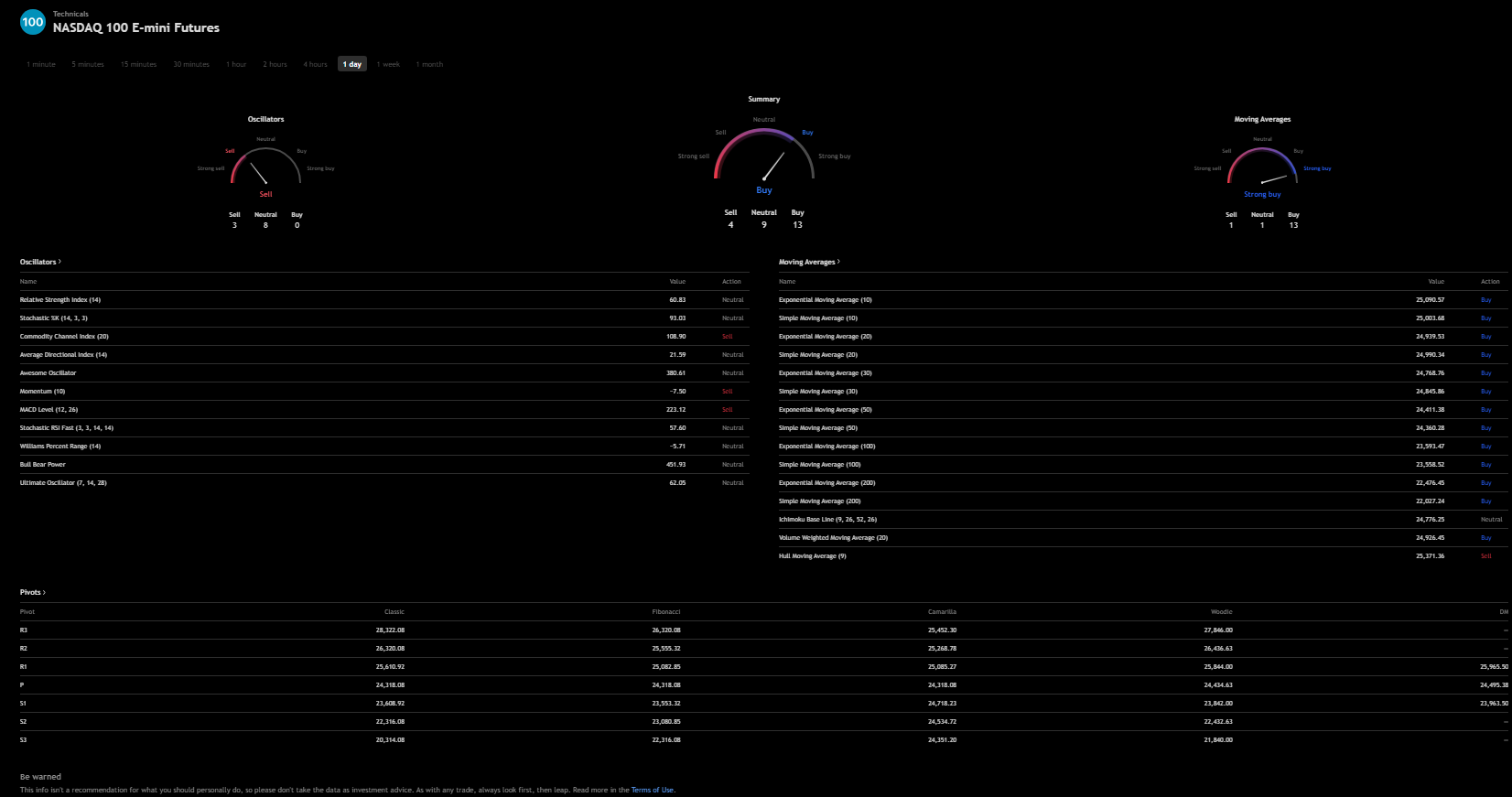1512x797 pixels.
Task: Switch to the 30 minutes timeframe
Action: 191,64
